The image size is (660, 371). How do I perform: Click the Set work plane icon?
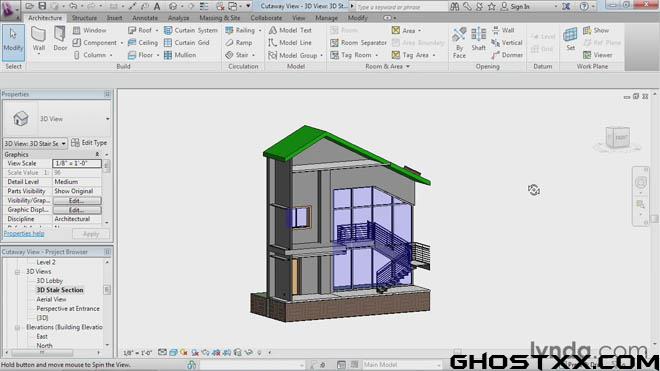[570, 39]
